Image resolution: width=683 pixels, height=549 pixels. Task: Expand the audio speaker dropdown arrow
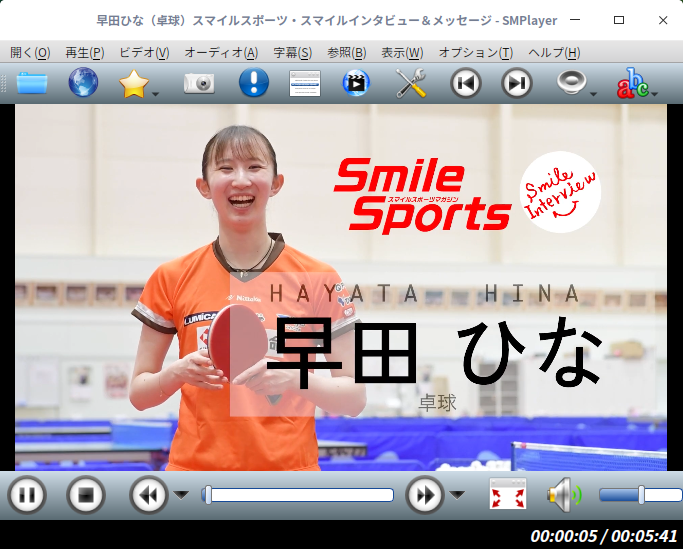point(593,94)
